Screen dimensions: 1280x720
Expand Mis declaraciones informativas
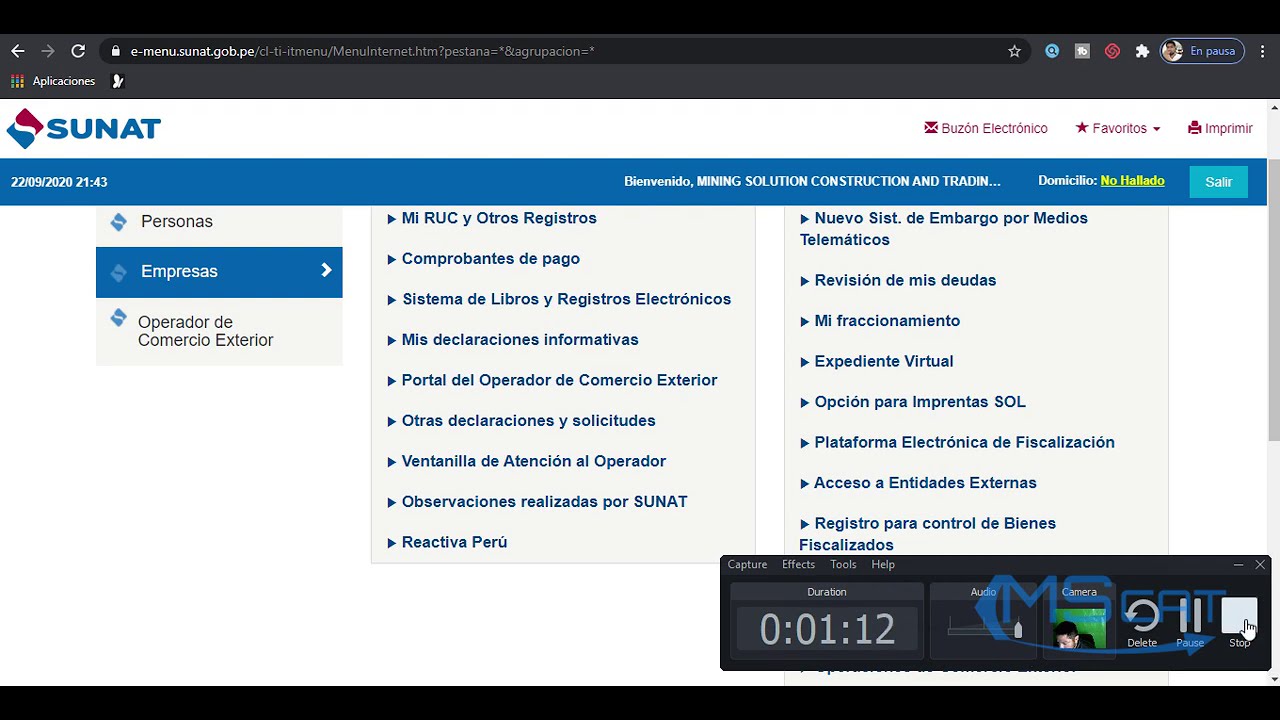click(x=513, y=340)
